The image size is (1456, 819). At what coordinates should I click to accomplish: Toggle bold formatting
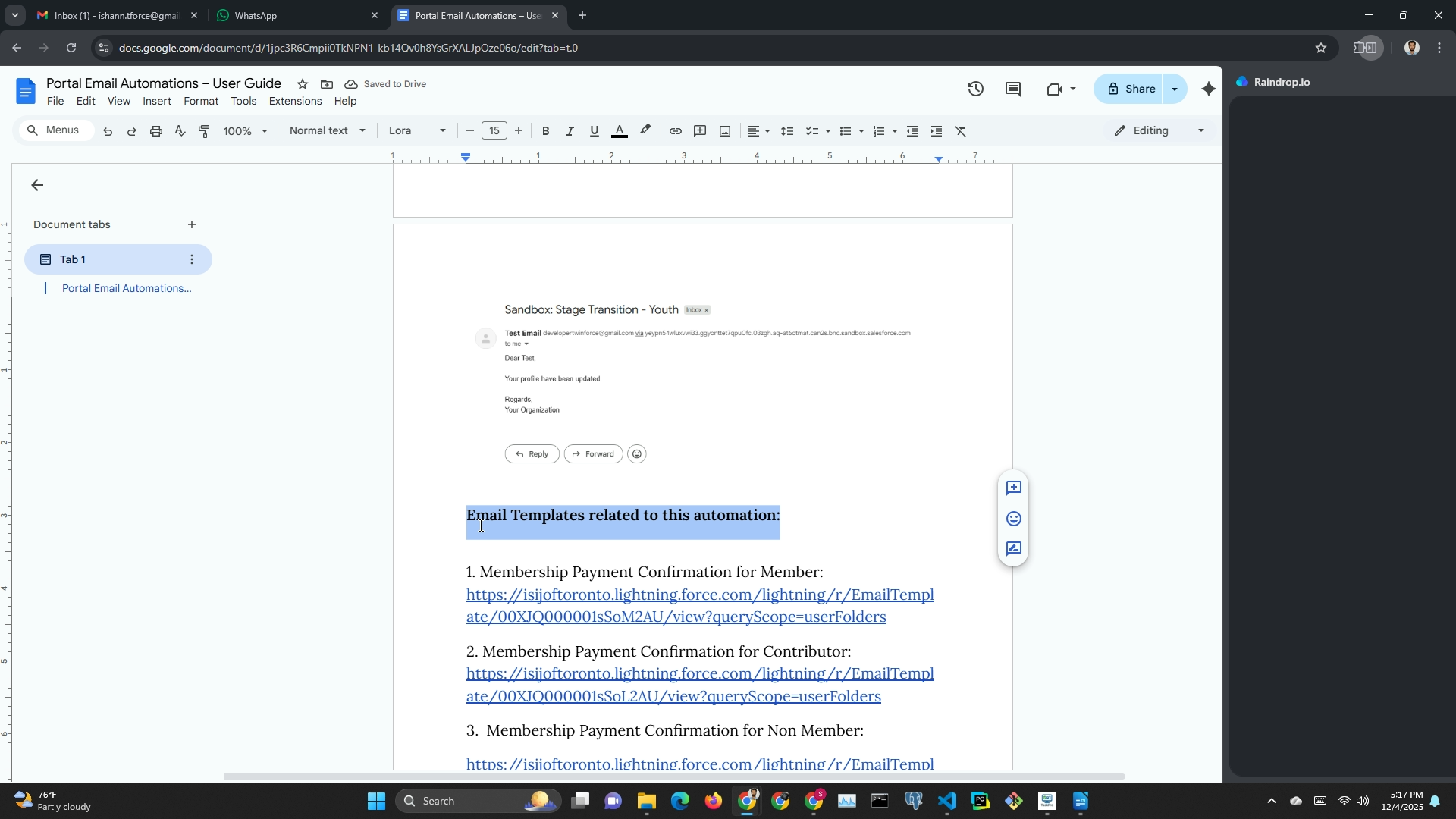click(545, 131)
